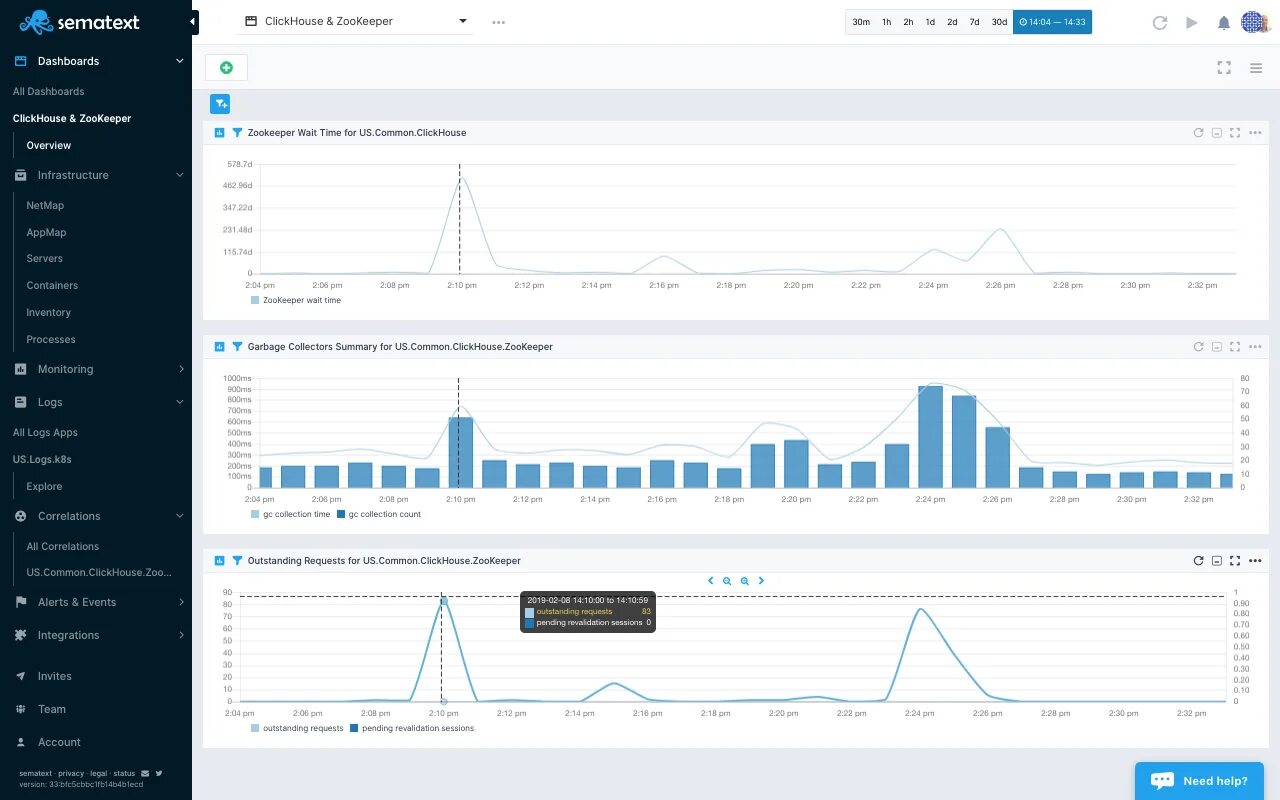1280x800 pixels.
Task: Open the user avatar menu
Action: (x=1254, y=22)
